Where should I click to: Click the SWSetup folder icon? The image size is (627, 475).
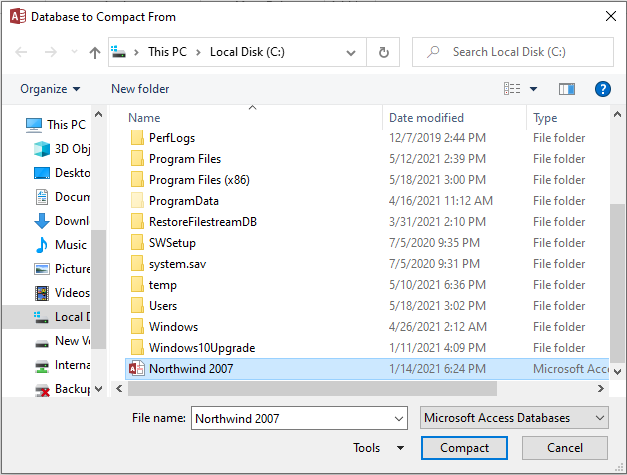pos(137,243)
